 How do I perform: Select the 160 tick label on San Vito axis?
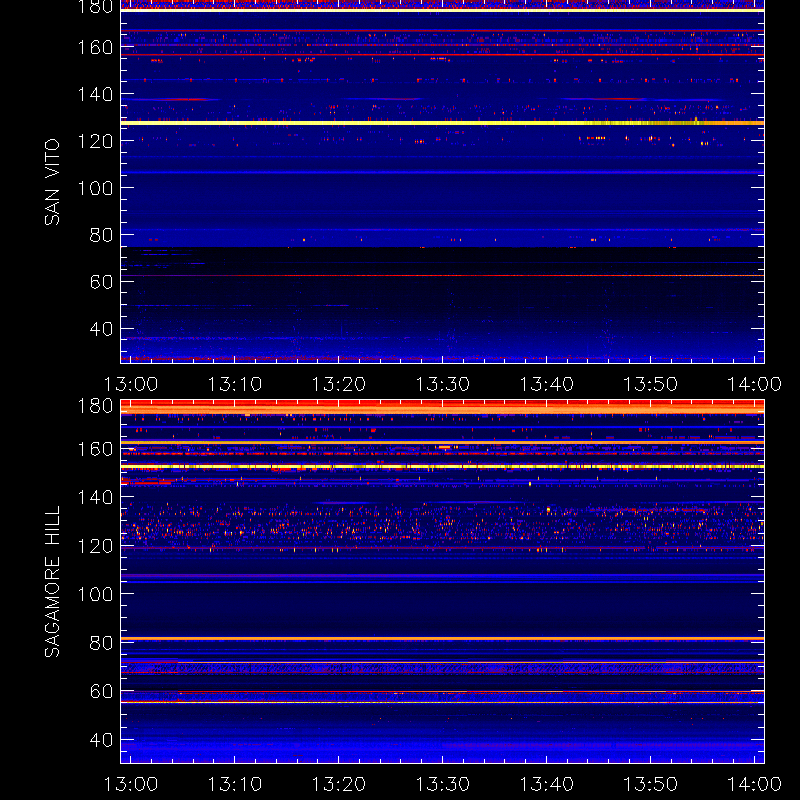pos(95,47)
